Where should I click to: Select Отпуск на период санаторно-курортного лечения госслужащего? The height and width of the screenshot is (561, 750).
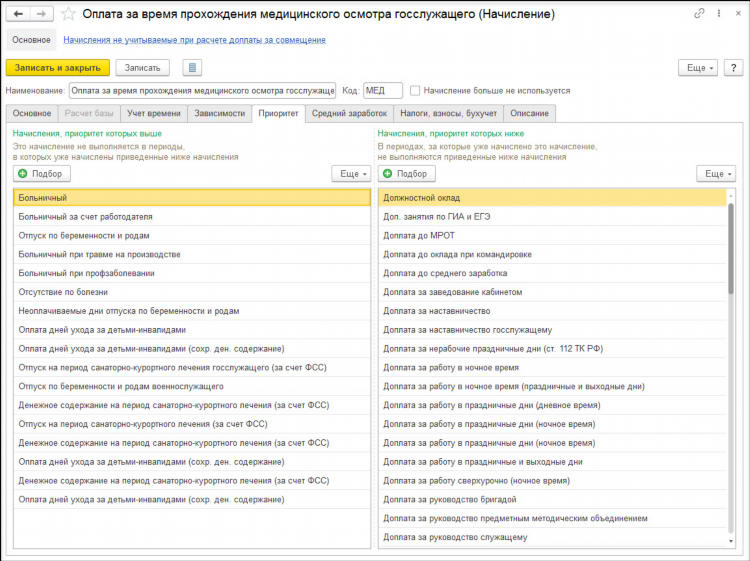192,368
